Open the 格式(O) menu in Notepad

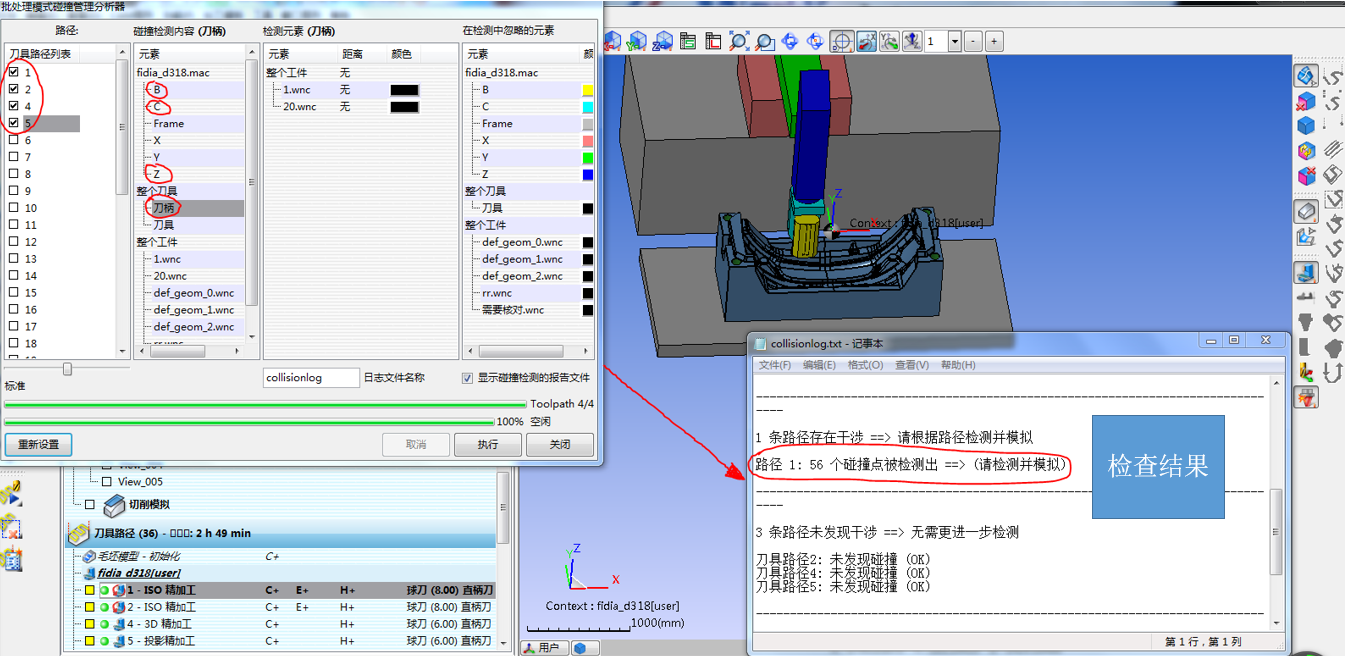865,365
